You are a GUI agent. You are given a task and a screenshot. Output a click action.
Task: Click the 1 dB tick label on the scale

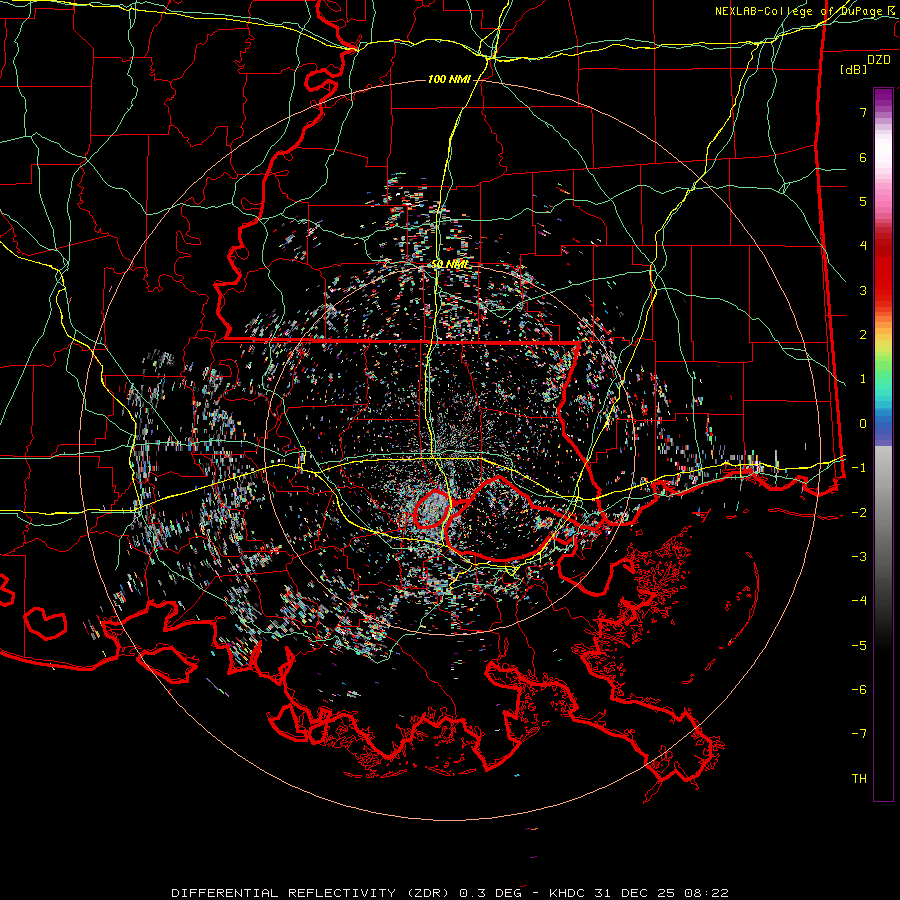(x=863, y=379)
